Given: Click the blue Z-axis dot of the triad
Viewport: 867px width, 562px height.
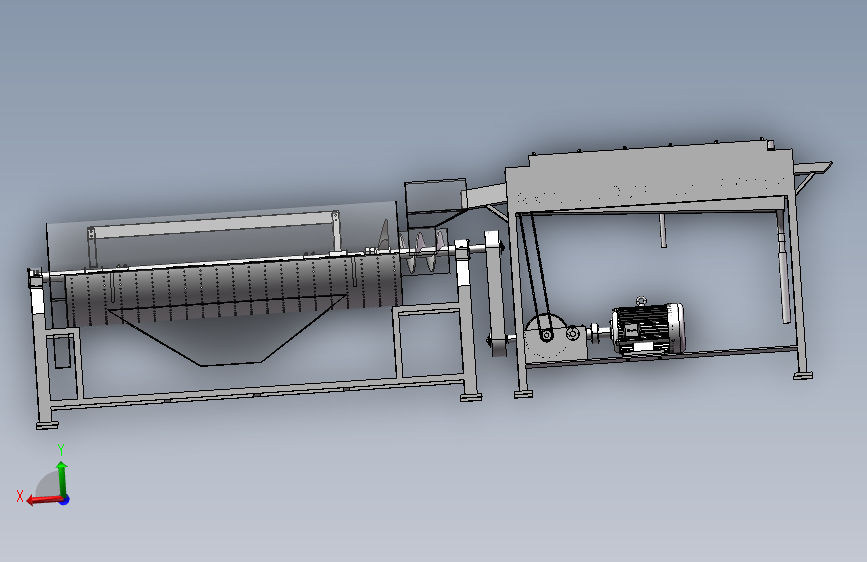Looking at the screenshot, I should pyautogui.click(x=65, y=500).
